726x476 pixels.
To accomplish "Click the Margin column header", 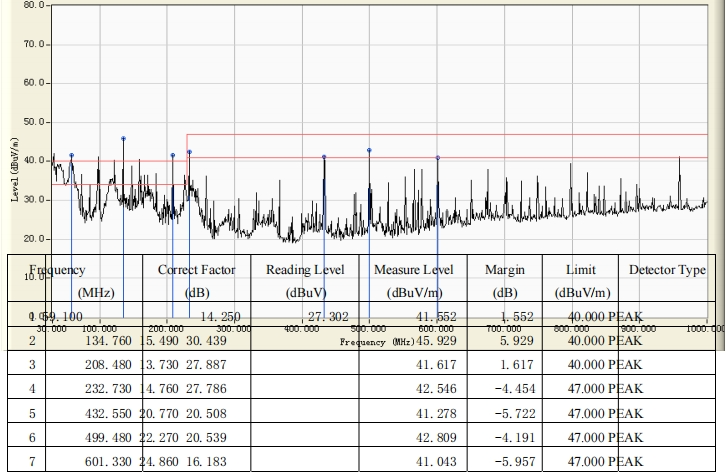I will tap(505, 281).
